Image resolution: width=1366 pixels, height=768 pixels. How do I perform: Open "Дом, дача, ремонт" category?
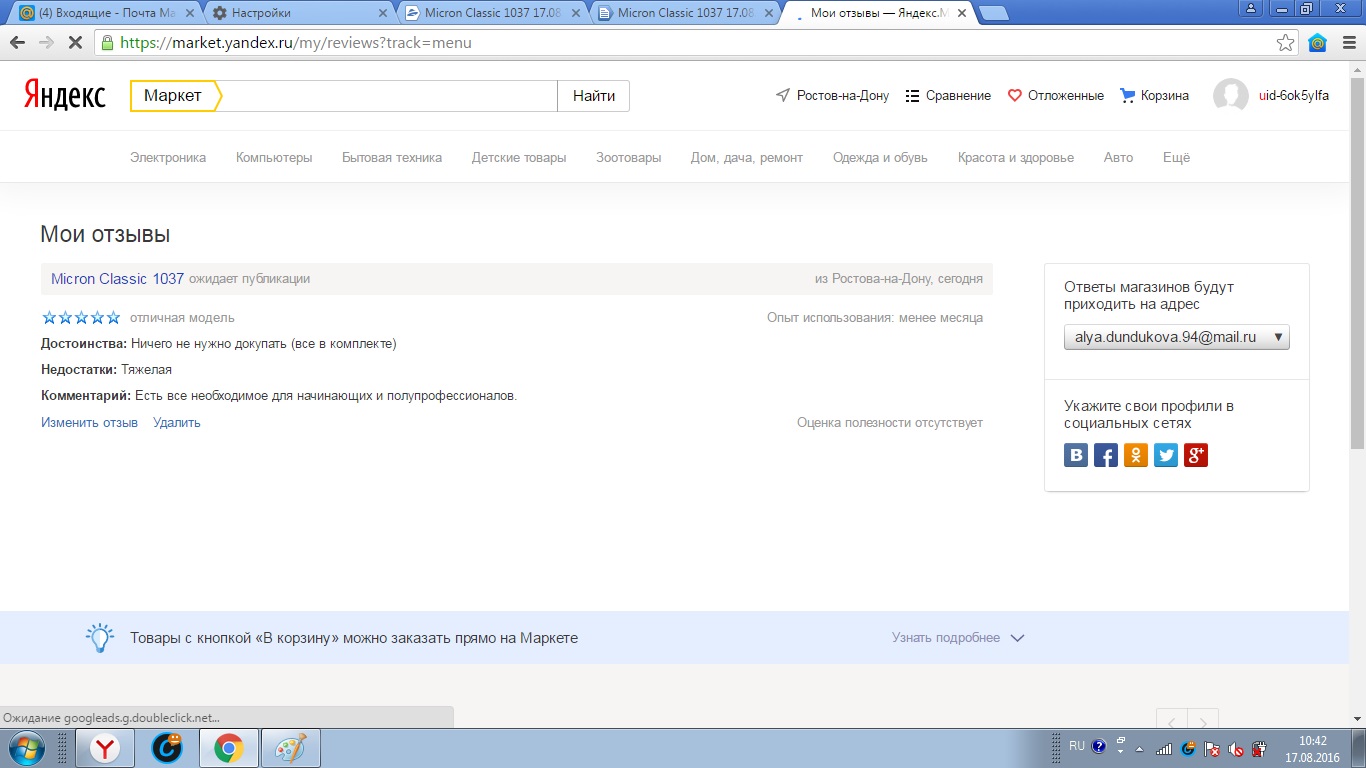(x=747, y=157)
